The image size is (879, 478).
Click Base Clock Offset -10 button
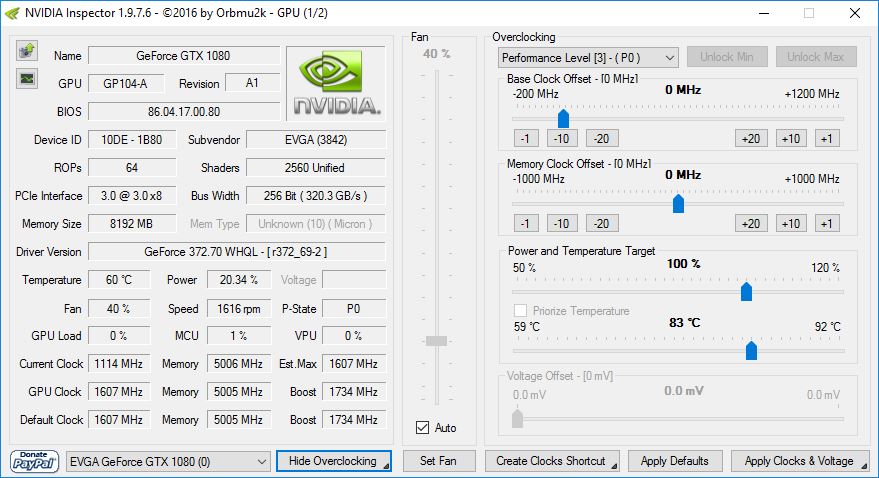tap(562, 138)
